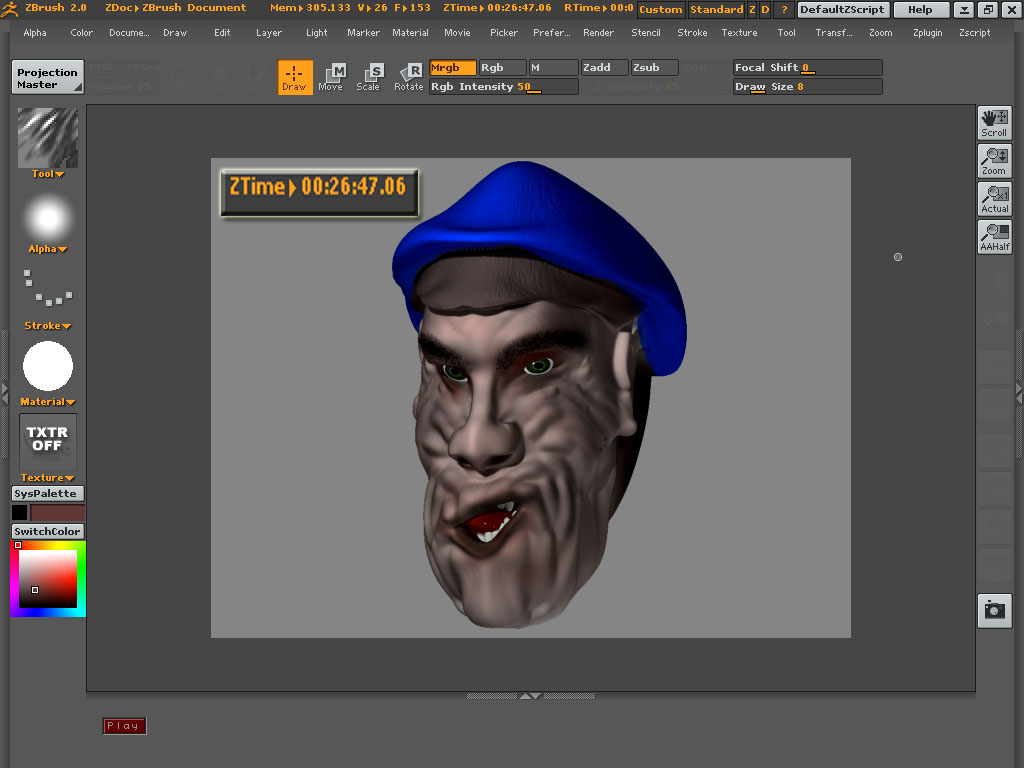The height and width of the screenshot is (768, 1024).
Task: Click the question mark help icon
Action: (784, 9)
